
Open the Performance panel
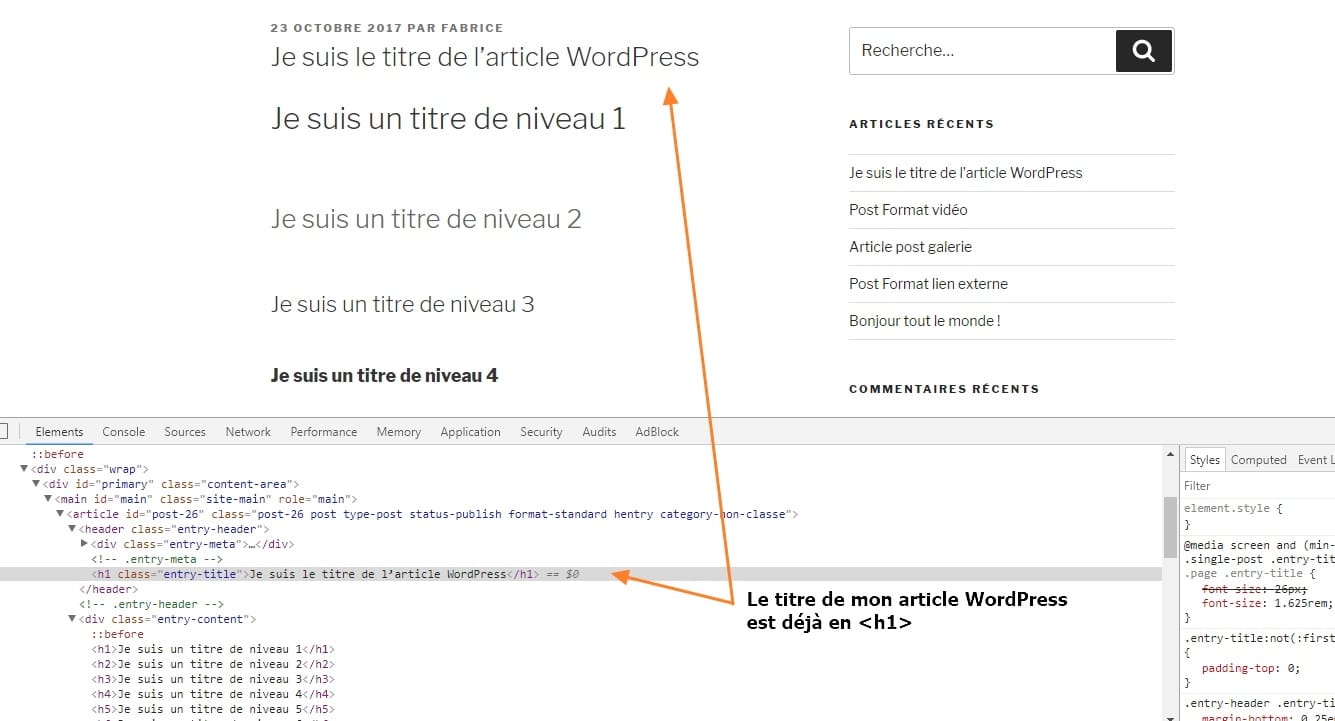point(323,431)
